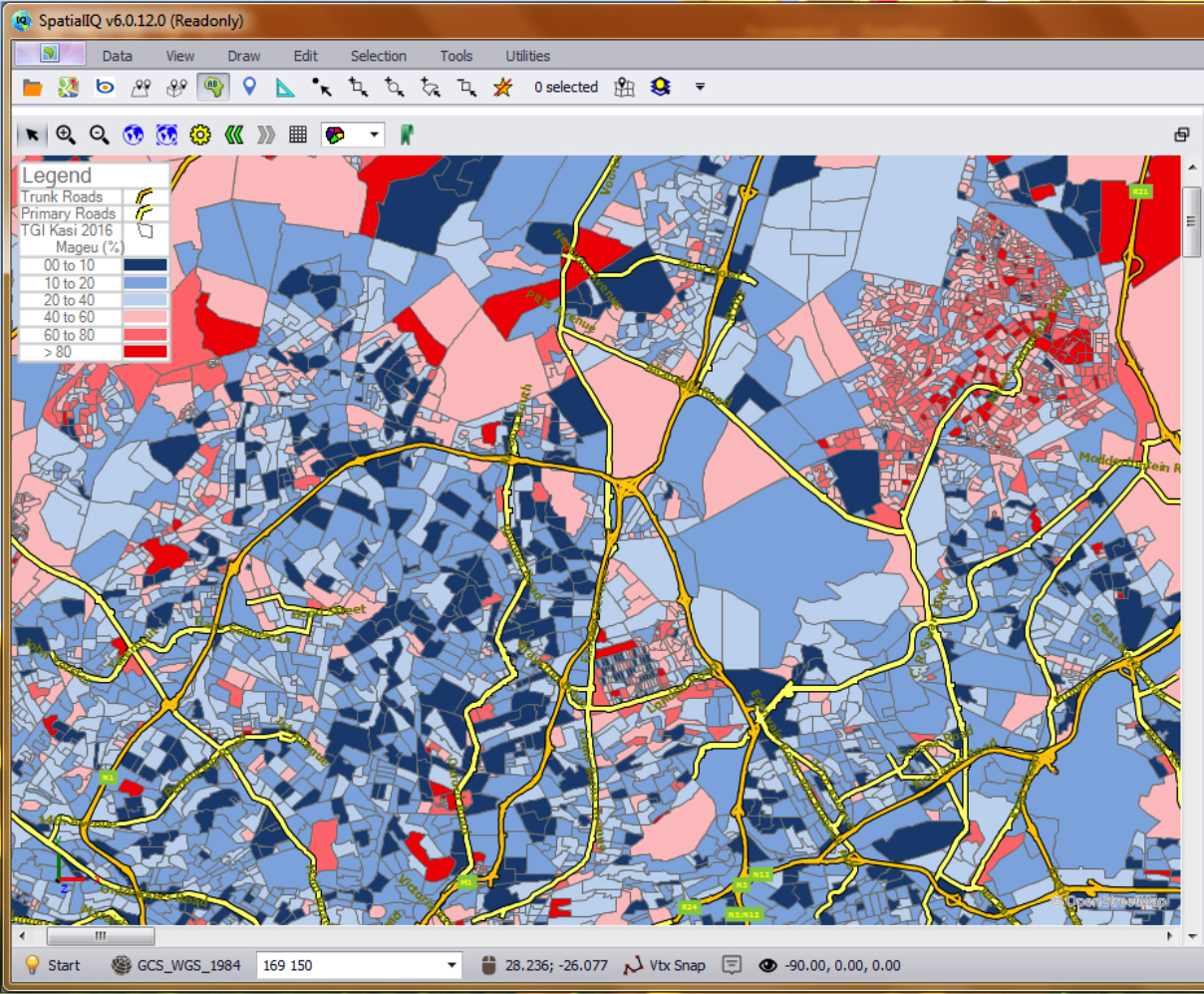Screen dimensions: 1204x994
Task: Activate the triangle ruler measure tool
Action: 285,88
